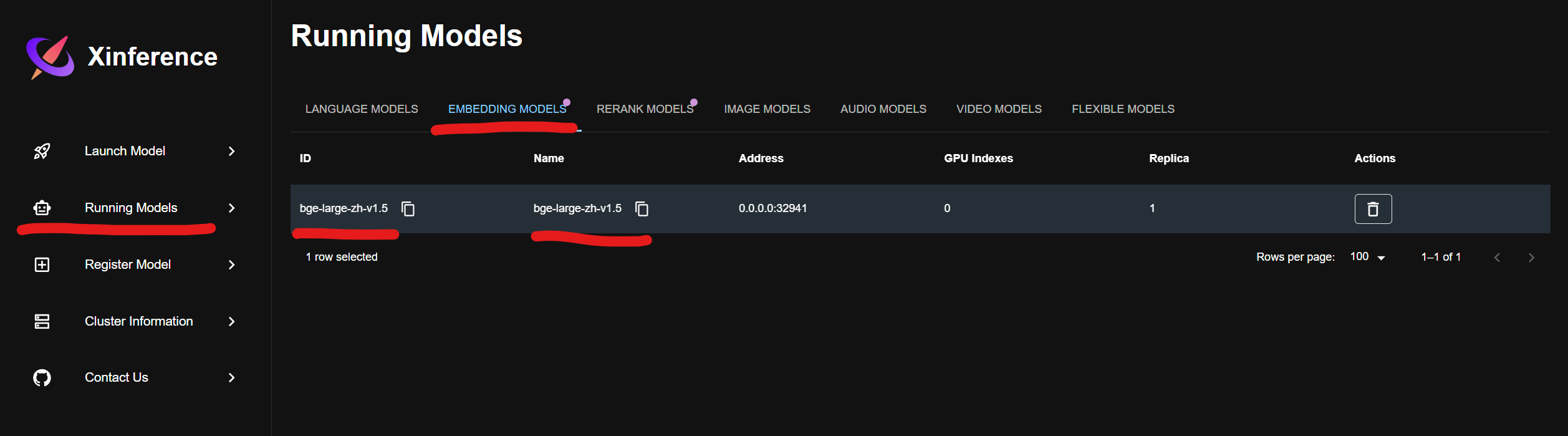The width and height of the screenshot is (1568, 436).
Task: Expand the Contact Us chevron
Action: [232, 377]
